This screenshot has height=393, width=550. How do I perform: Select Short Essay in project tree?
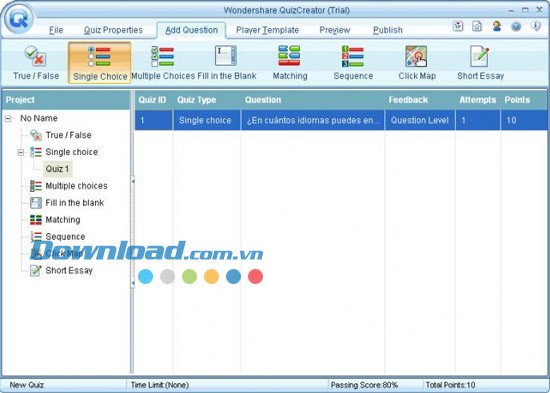[69, 270]
